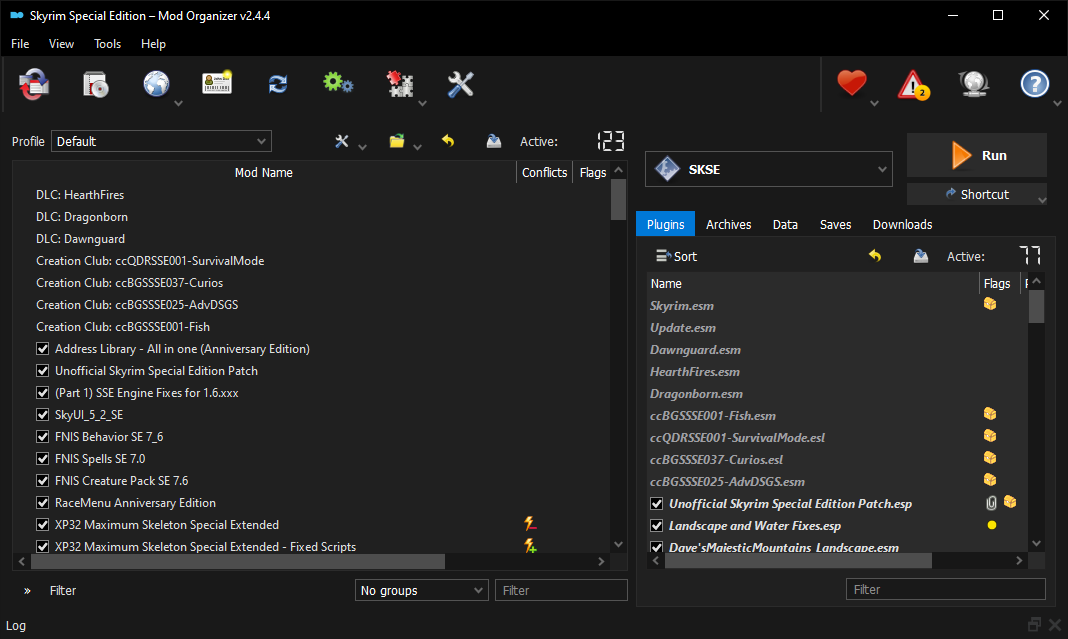The height and width of the screenshot is (639, 1068).
Task: Click the mod list wrench actions icon
Action: (x=342, y=141)
